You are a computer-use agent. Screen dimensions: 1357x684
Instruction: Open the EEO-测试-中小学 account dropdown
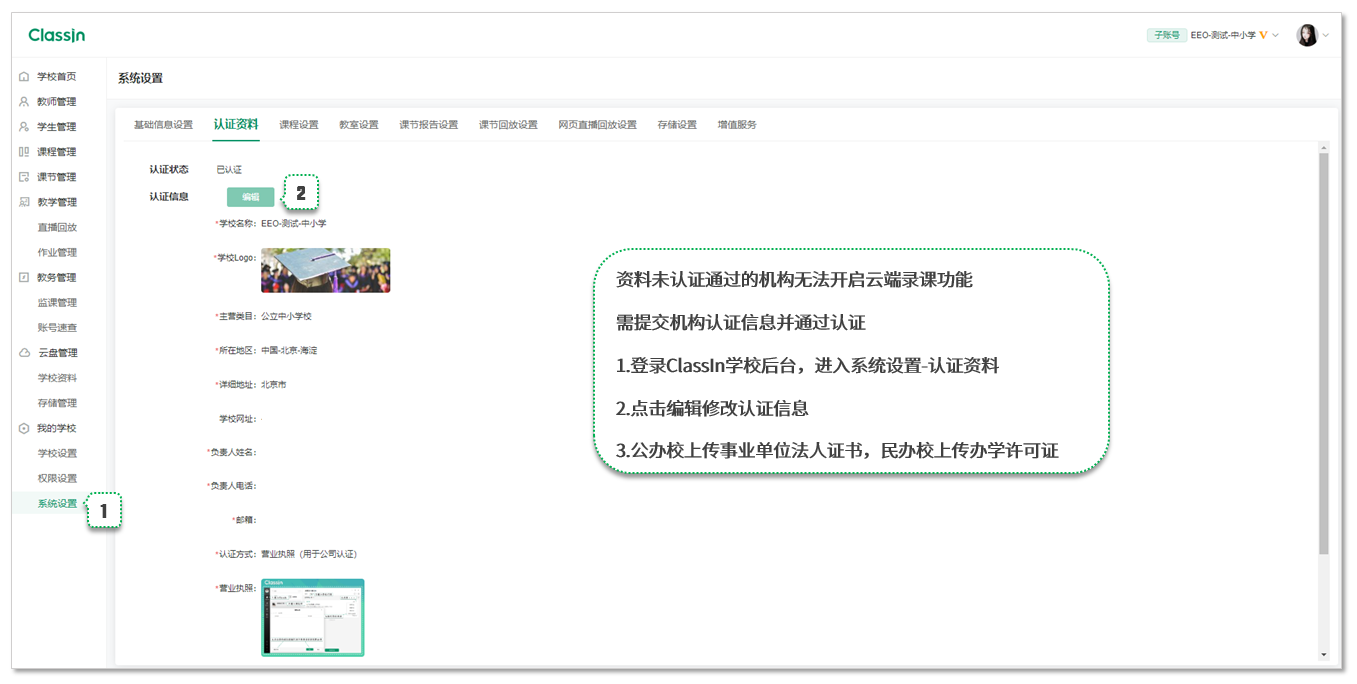1234,35
